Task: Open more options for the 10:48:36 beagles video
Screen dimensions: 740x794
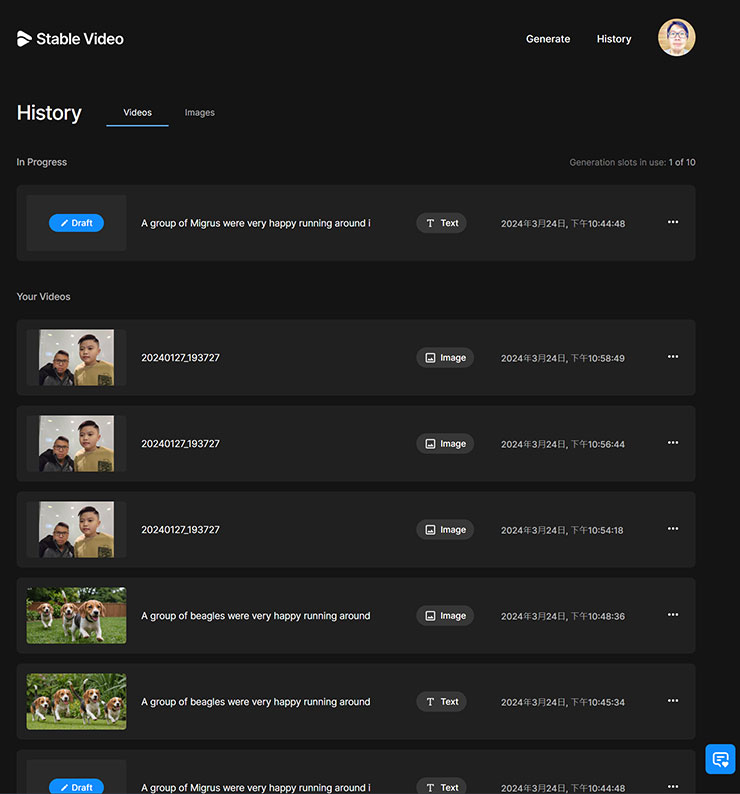Action: (673, 615)
